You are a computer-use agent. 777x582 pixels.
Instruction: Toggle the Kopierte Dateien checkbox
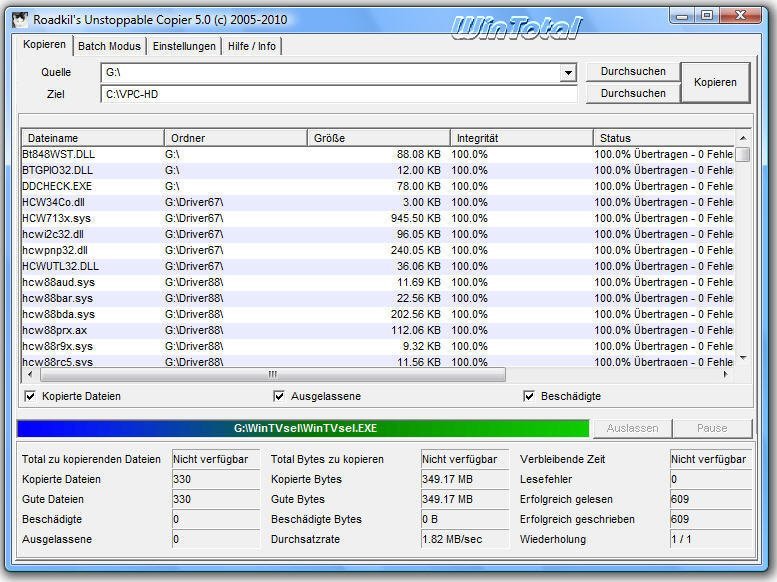[29, 396]
